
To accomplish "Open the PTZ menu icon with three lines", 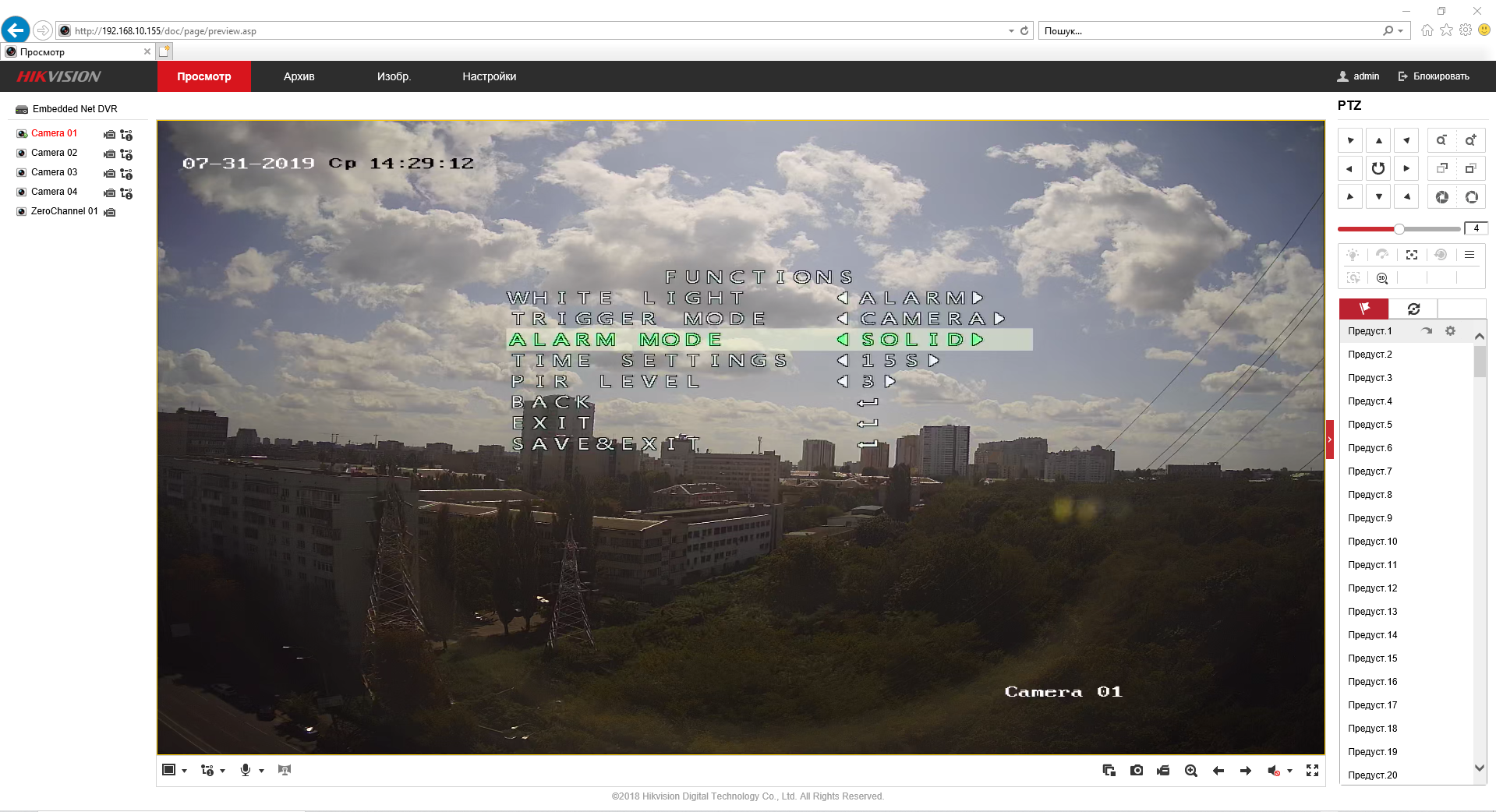I will pos(1469,255).
